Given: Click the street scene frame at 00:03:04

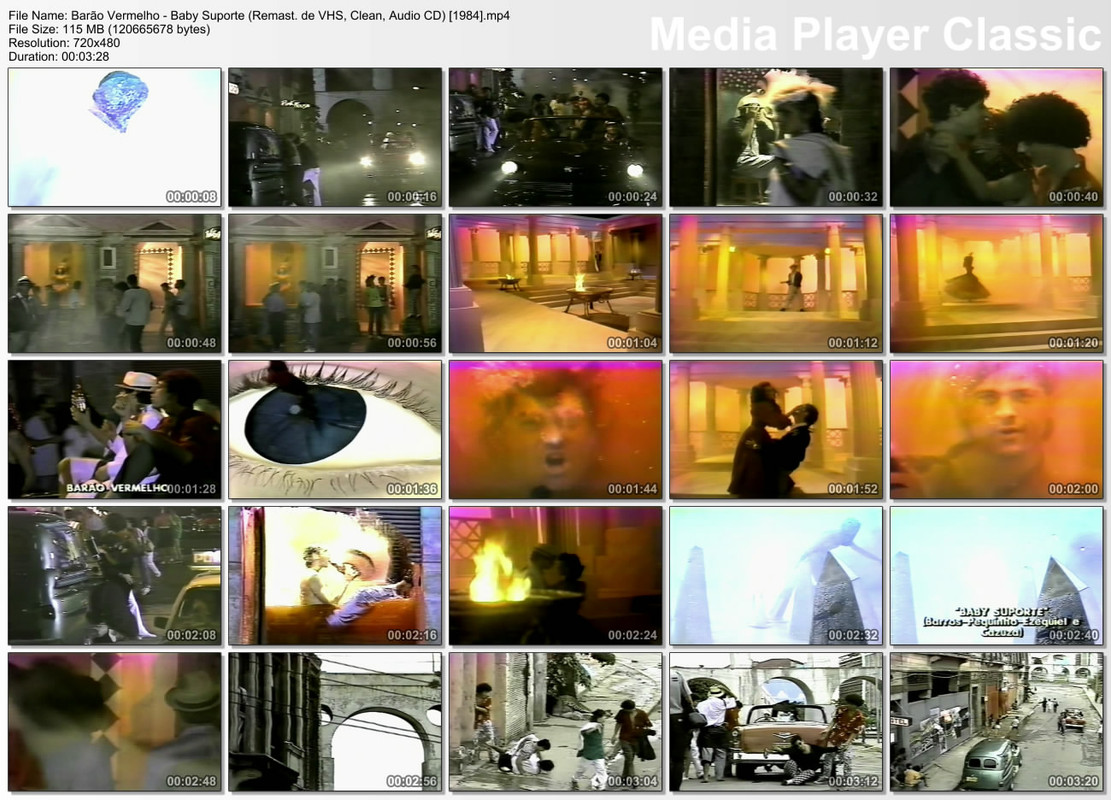Looking at the screenshot, I should pos(556,722).
